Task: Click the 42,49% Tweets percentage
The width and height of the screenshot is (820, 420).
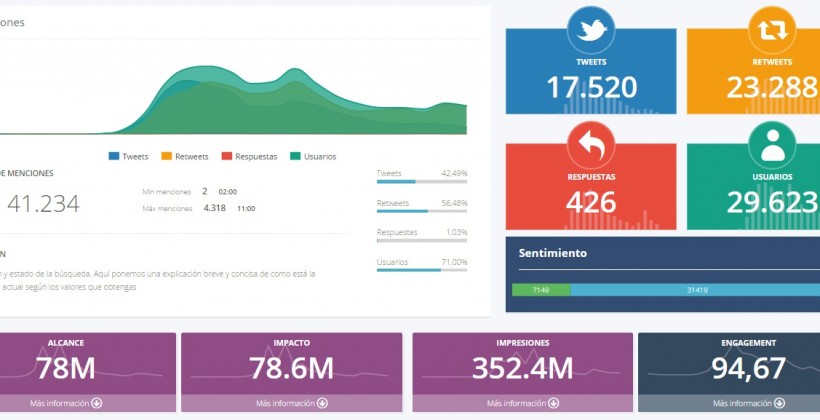Action: (x=454, y=173)
